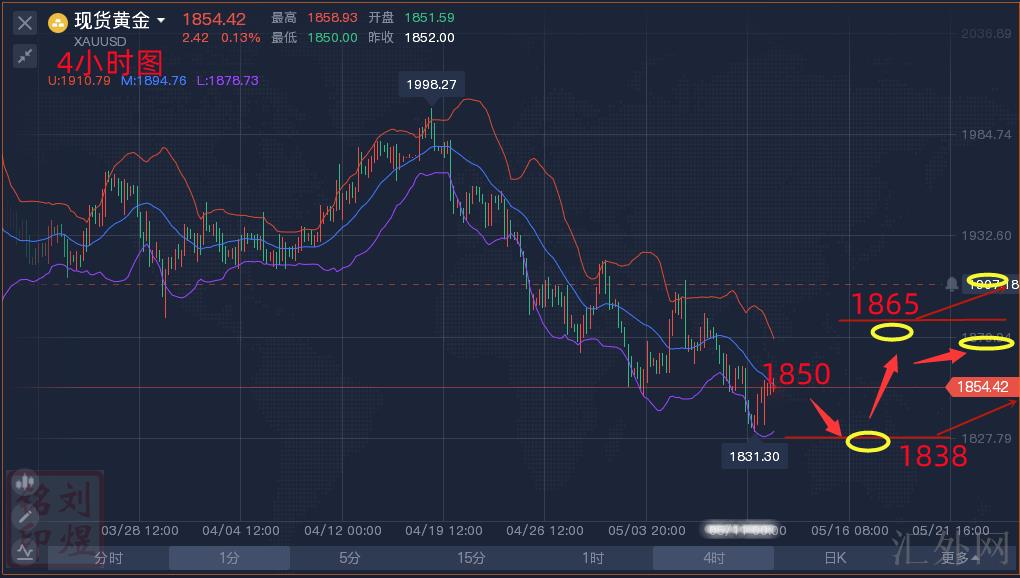Screen dimensions: 1020x578
Task: Click the 最高 1858.93 value
Action: (x=332, y=18)
